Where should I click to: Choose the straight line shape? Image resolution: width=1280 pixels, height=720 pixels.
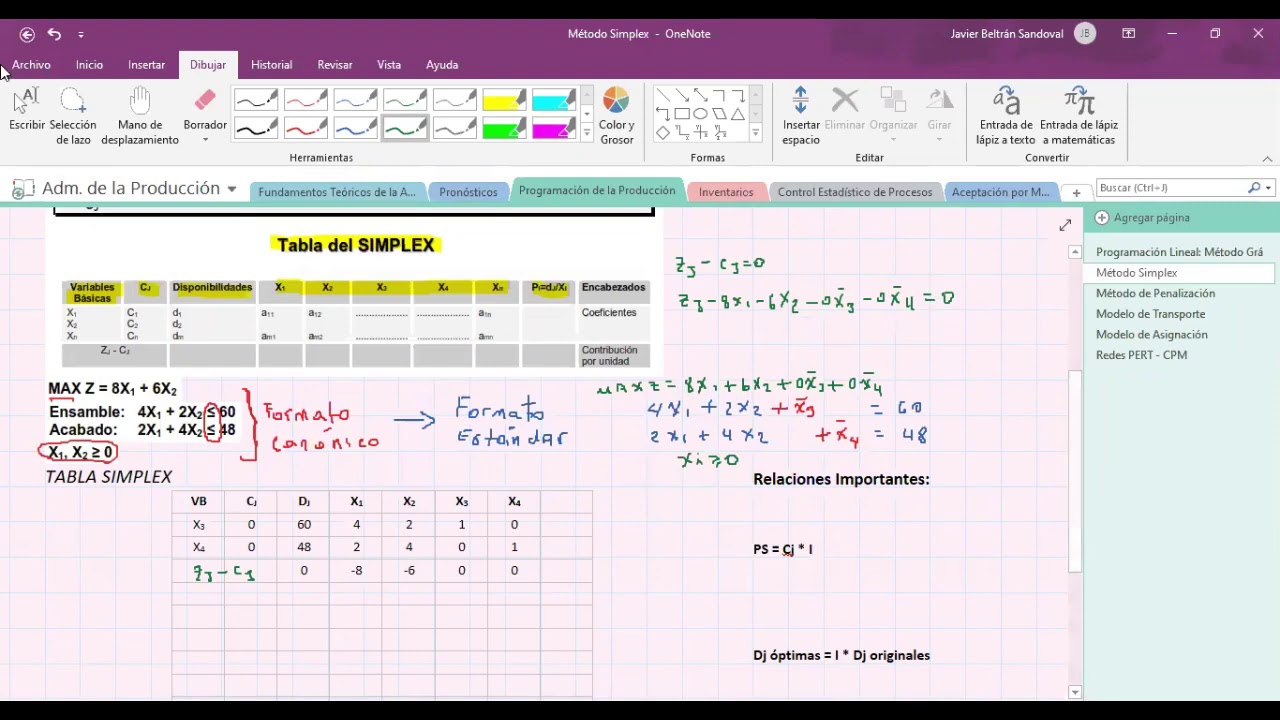tap(663, 96)
